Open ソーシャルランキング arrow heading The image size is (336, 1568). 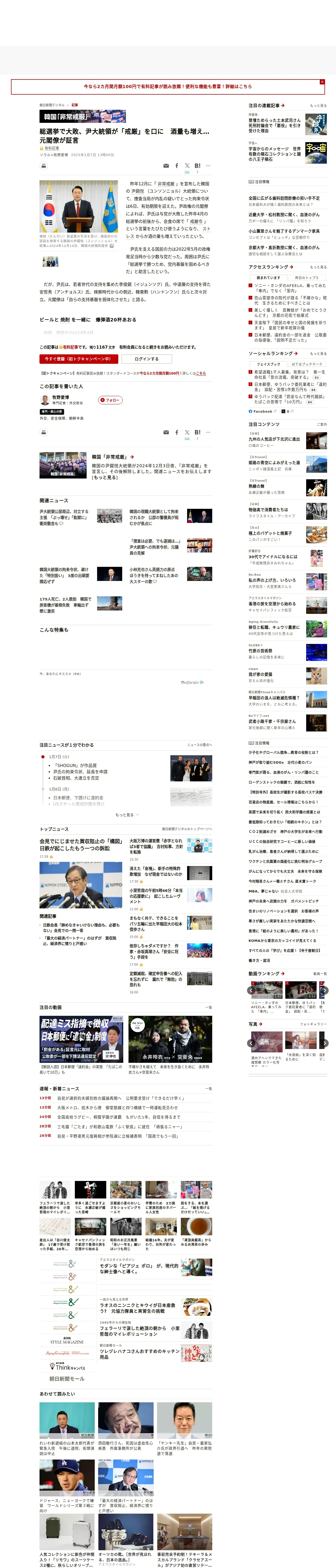pyautogui.click(x=273, y=353)
